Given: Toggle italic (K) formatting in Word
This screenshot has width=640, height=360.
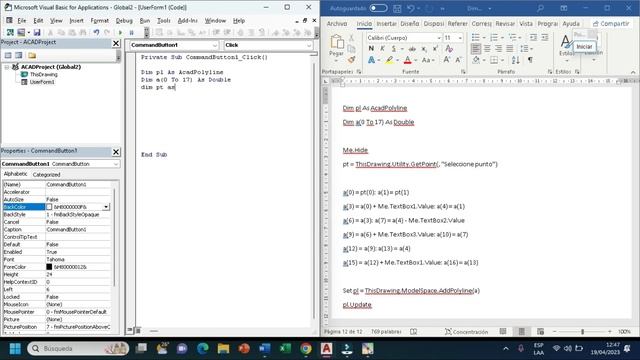Looking at the screenshot, I should pyautogui.click(x=382, y=49).
